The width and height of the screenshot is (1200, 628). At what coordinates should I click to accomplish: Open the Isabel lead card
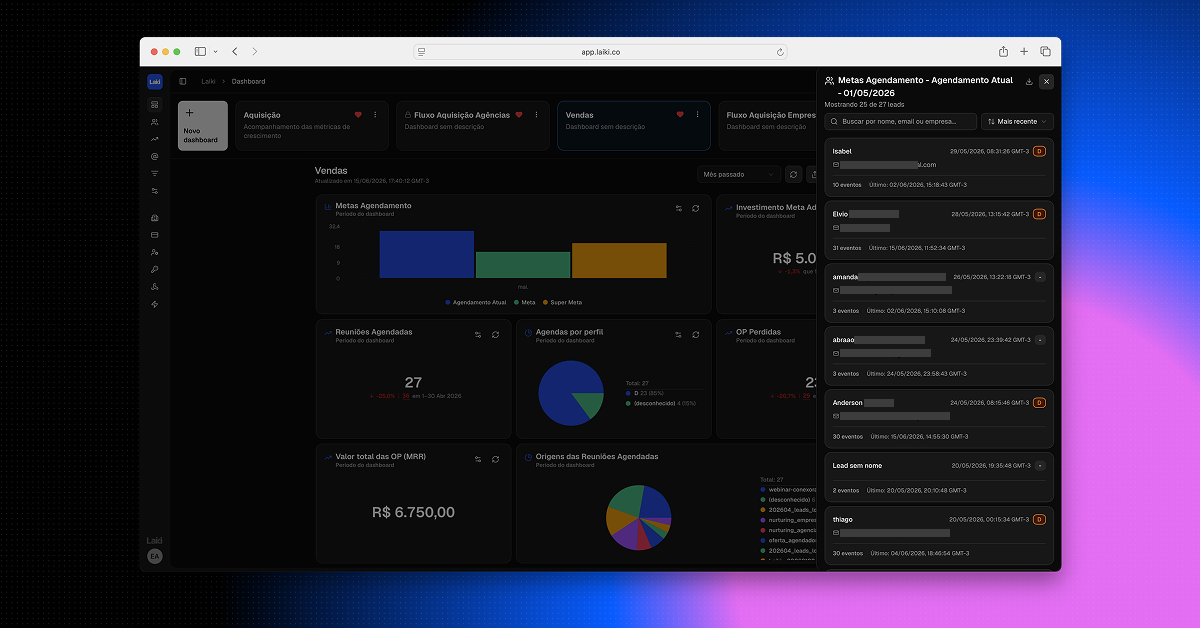(939, 168)
